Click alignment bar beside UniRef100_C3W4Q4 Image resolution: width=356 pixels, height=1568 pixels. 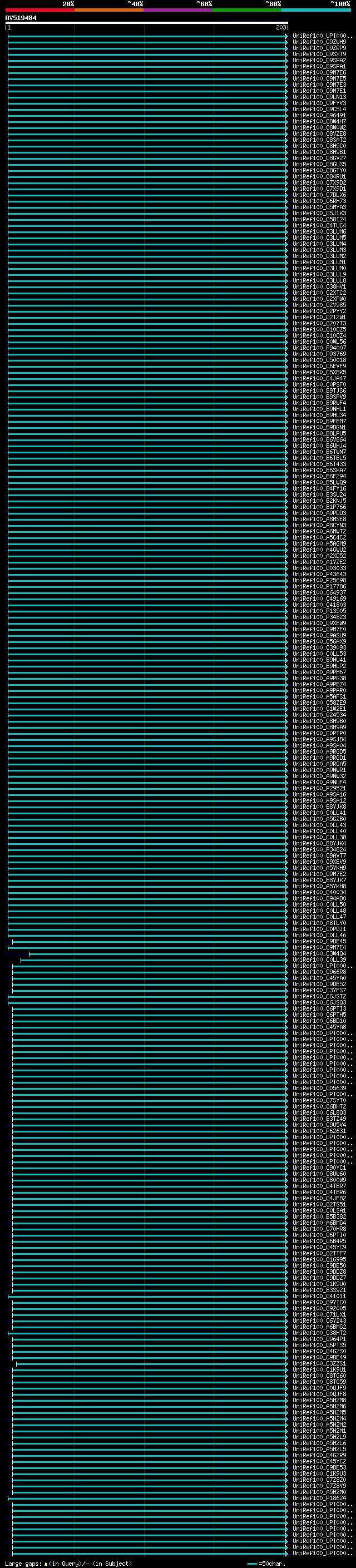tap(158, 954)
